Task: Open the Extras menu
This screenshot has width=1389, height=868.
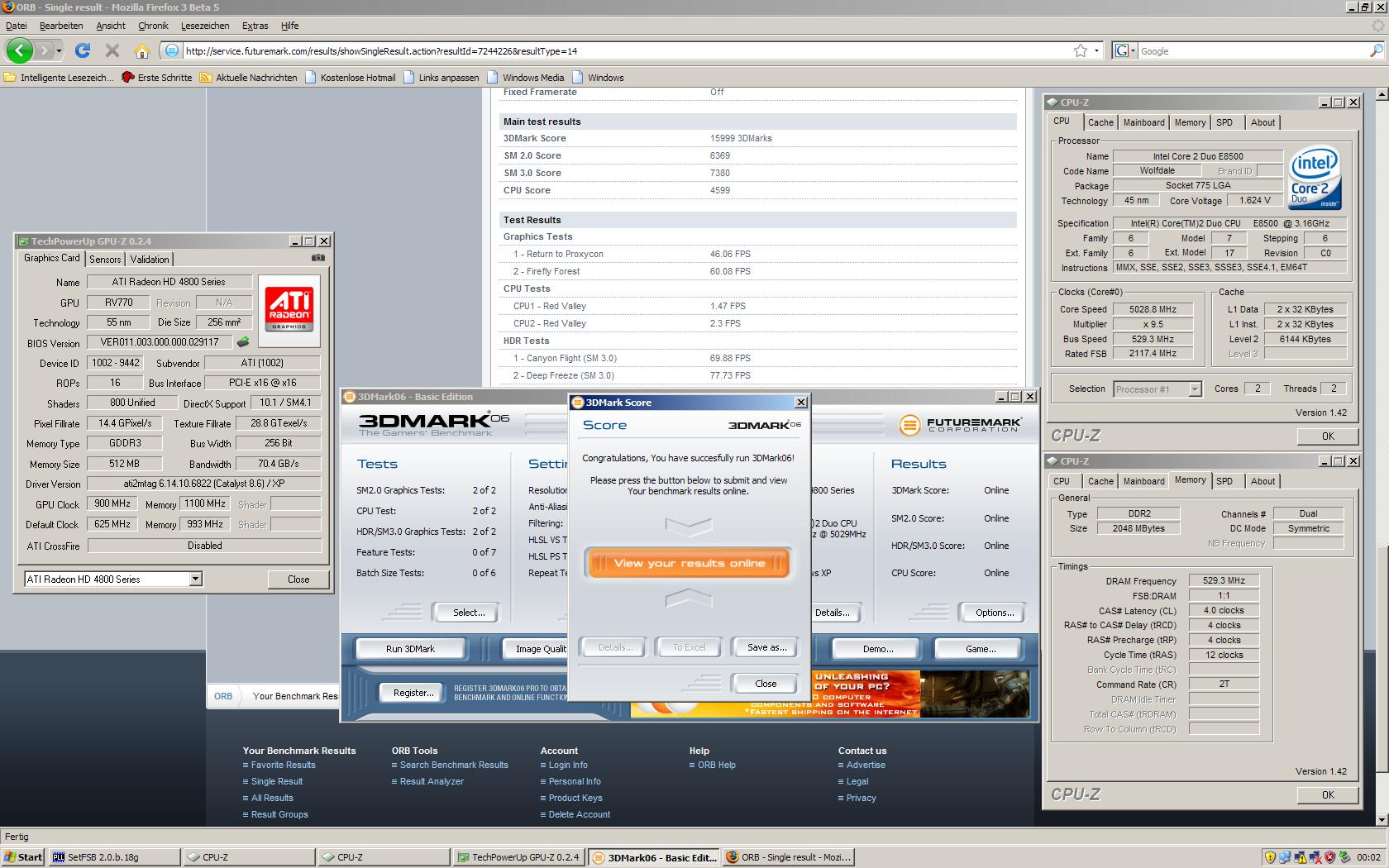Action: 255,26
